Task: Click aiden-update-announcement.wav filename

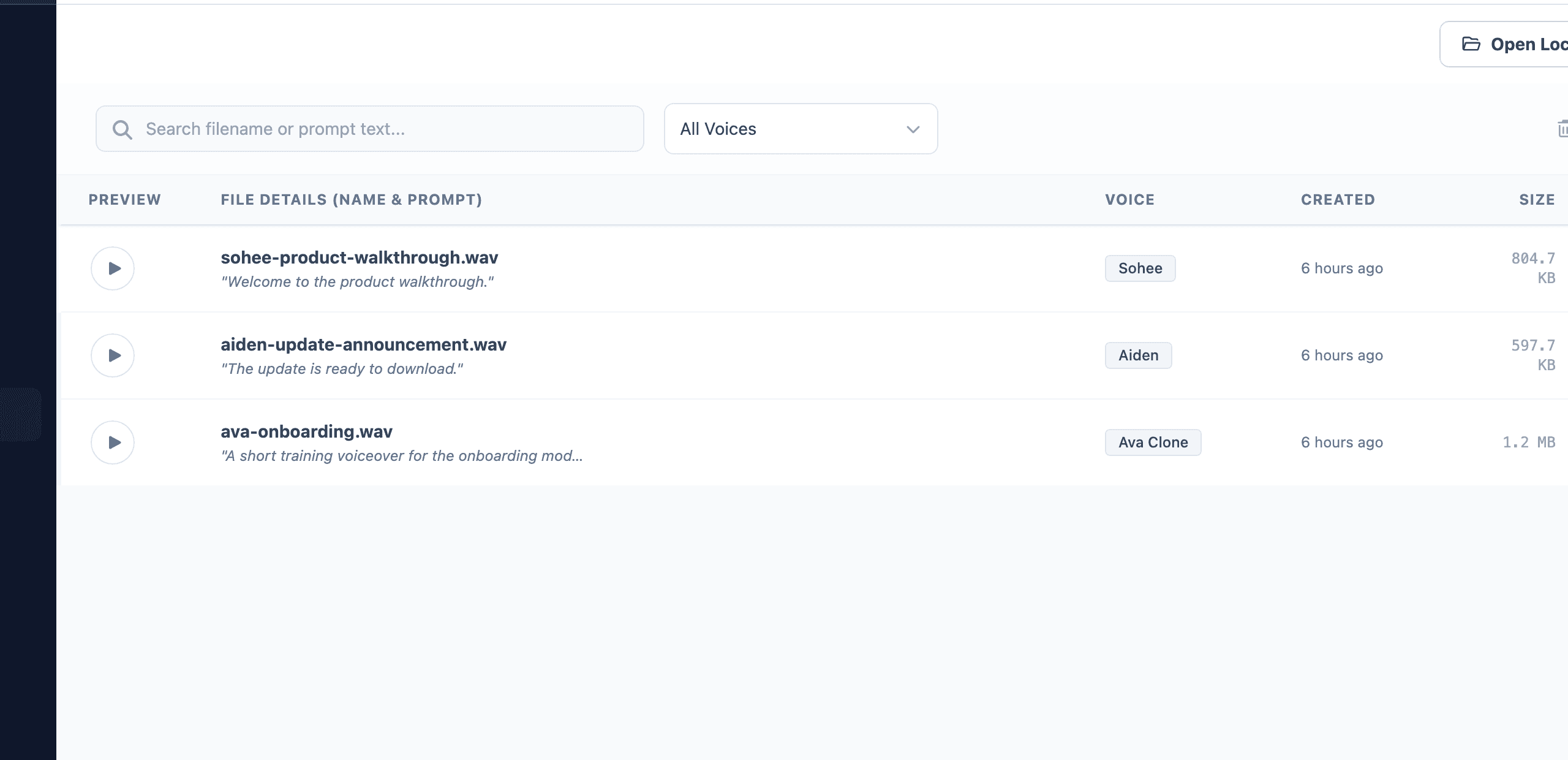Action: (x=364, y=344)
